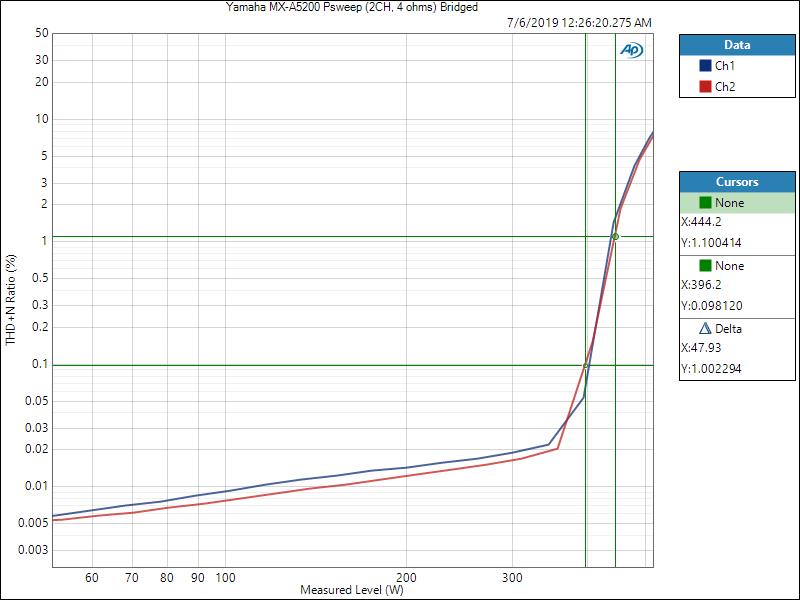Click the red Ch2 color swatch
The image size is (800, 600).
pyautogui.click(x=705, y=86)
